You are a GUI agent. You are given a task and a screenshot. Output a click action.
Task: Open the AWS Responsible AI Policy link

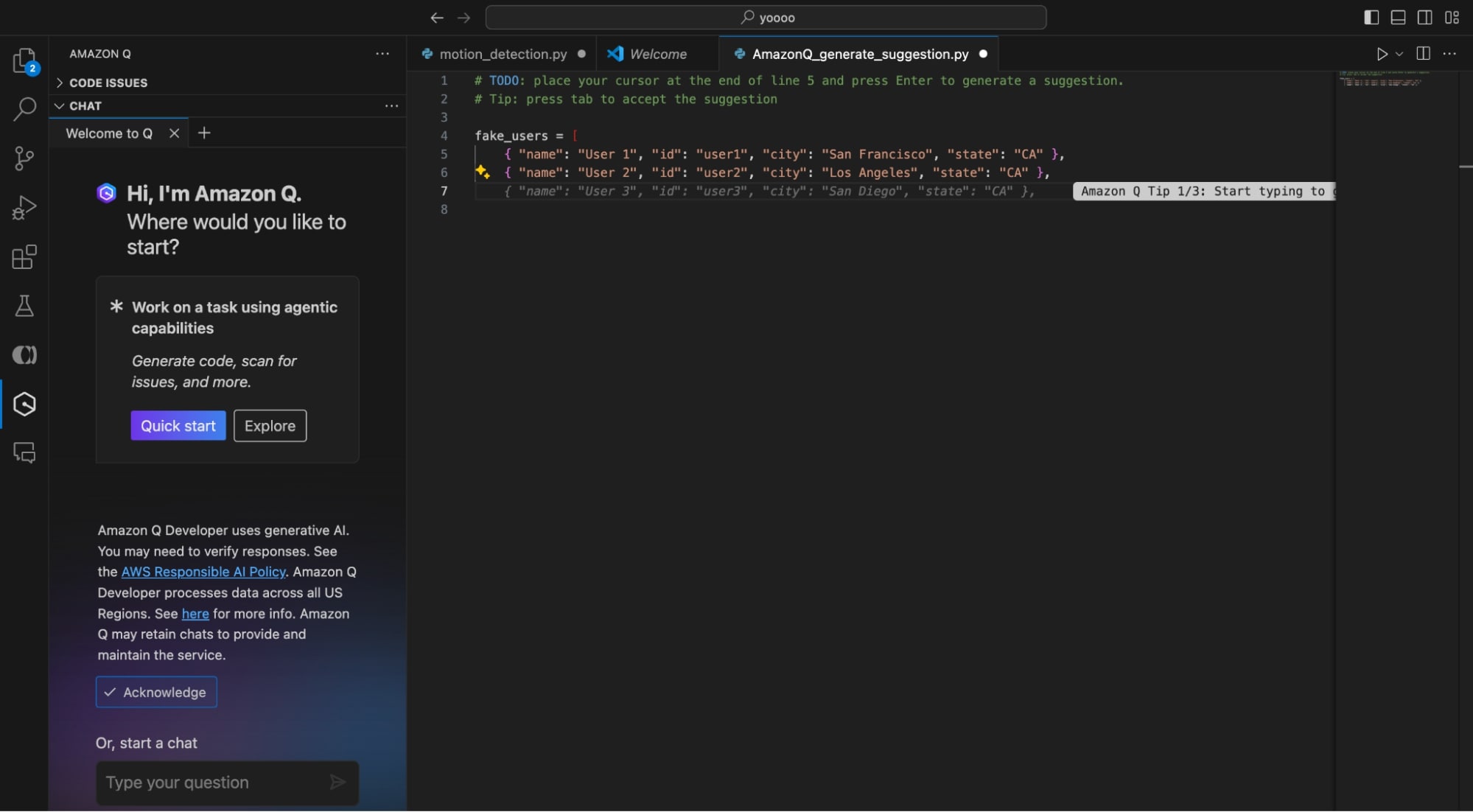(x=203, y=572)
